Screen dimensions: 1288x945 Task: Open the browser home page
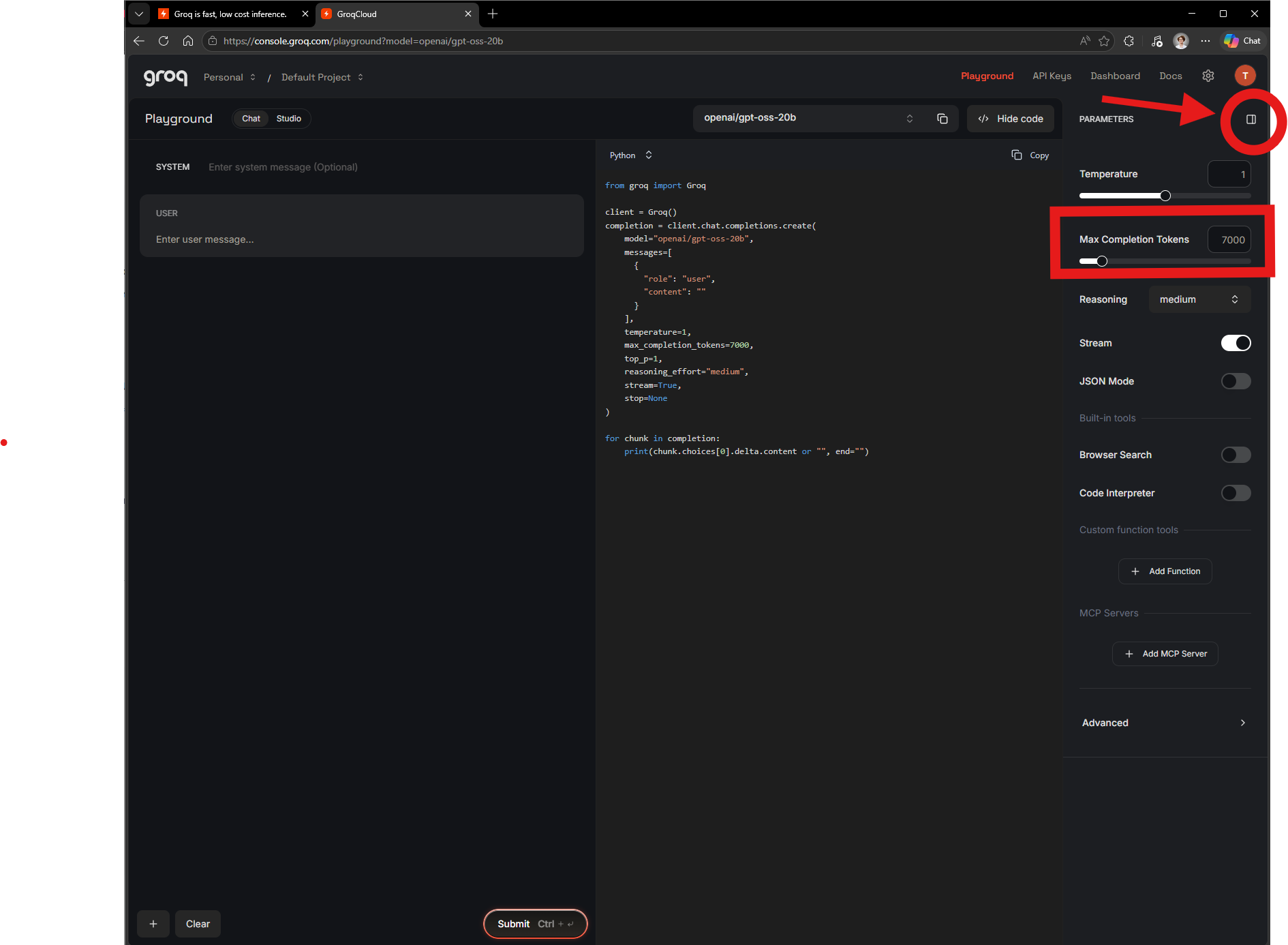(188, 41)
